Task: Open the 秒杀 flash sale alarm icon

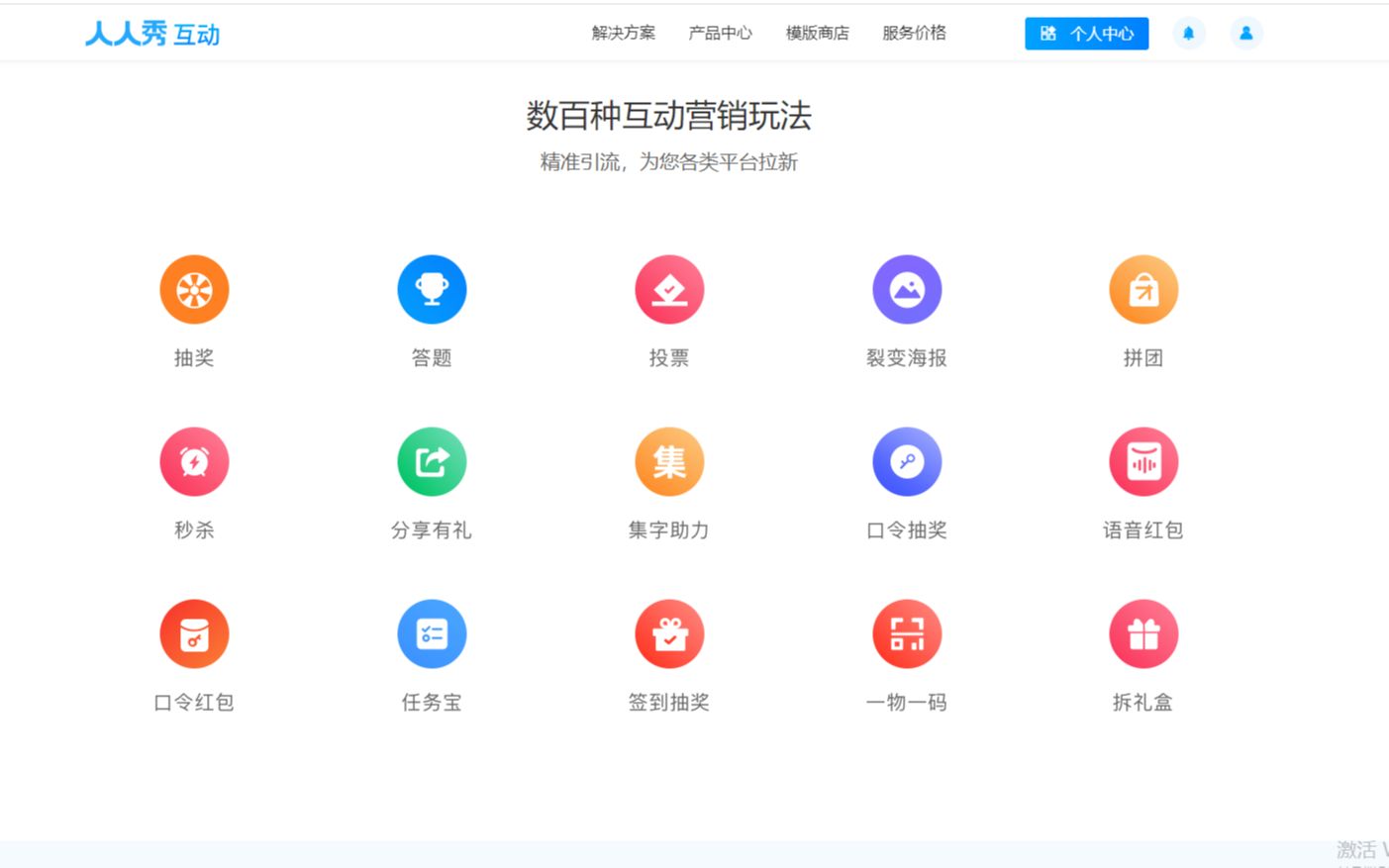Action: pyautogui.click(x=194, y=461)
